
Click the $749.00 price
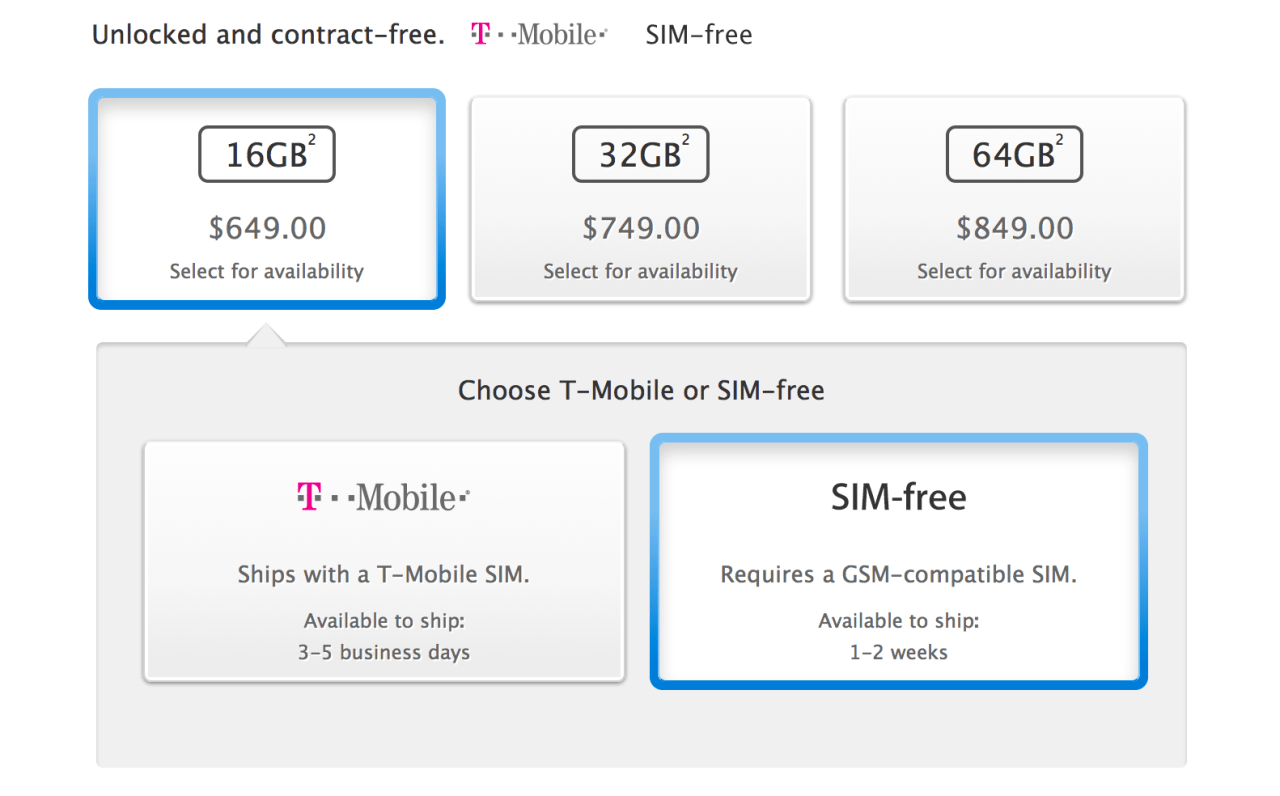(641, 228)
